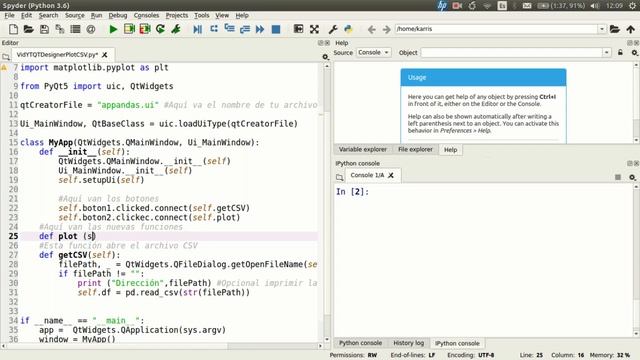Select the IPython console bottom tab
Viewport: 640px width, 360px height.
pyautogui.click(x=457, y=343)
